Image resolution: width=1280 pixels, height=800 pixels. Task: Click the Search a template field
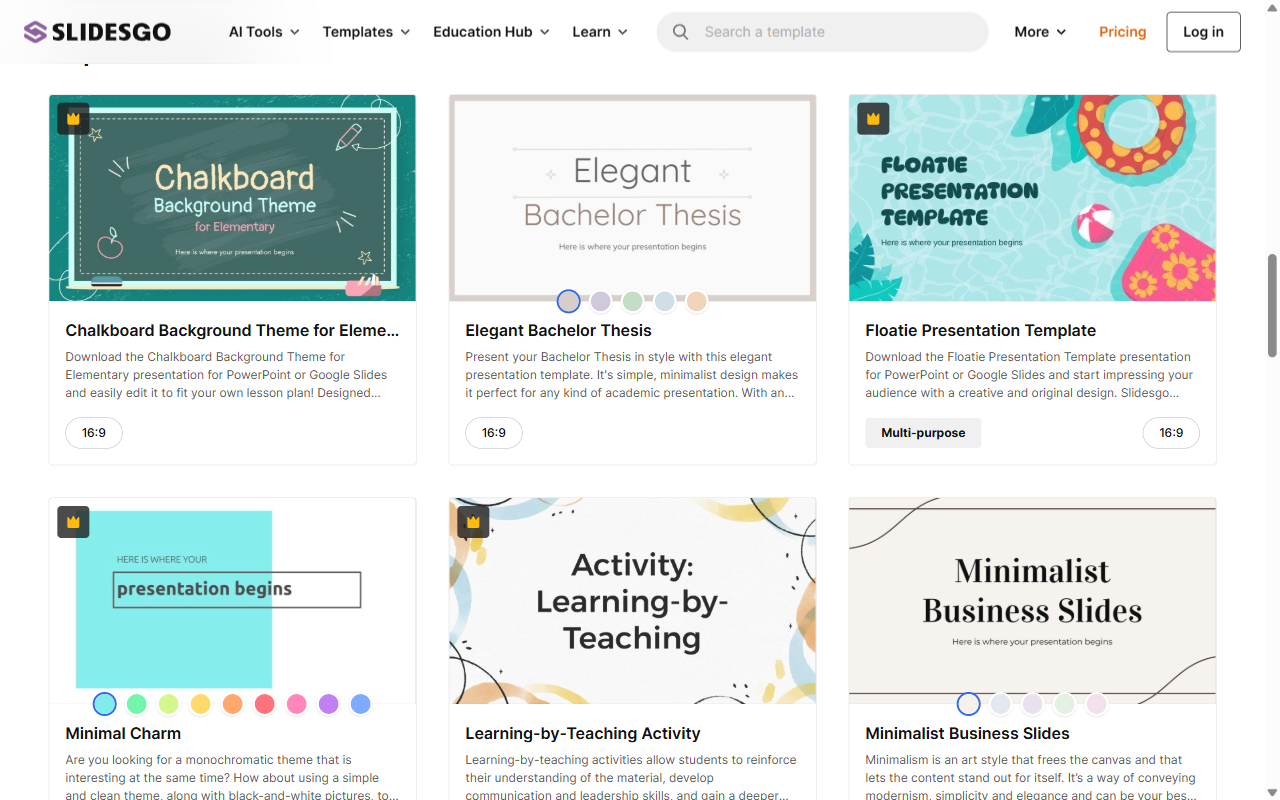[822, 32]
